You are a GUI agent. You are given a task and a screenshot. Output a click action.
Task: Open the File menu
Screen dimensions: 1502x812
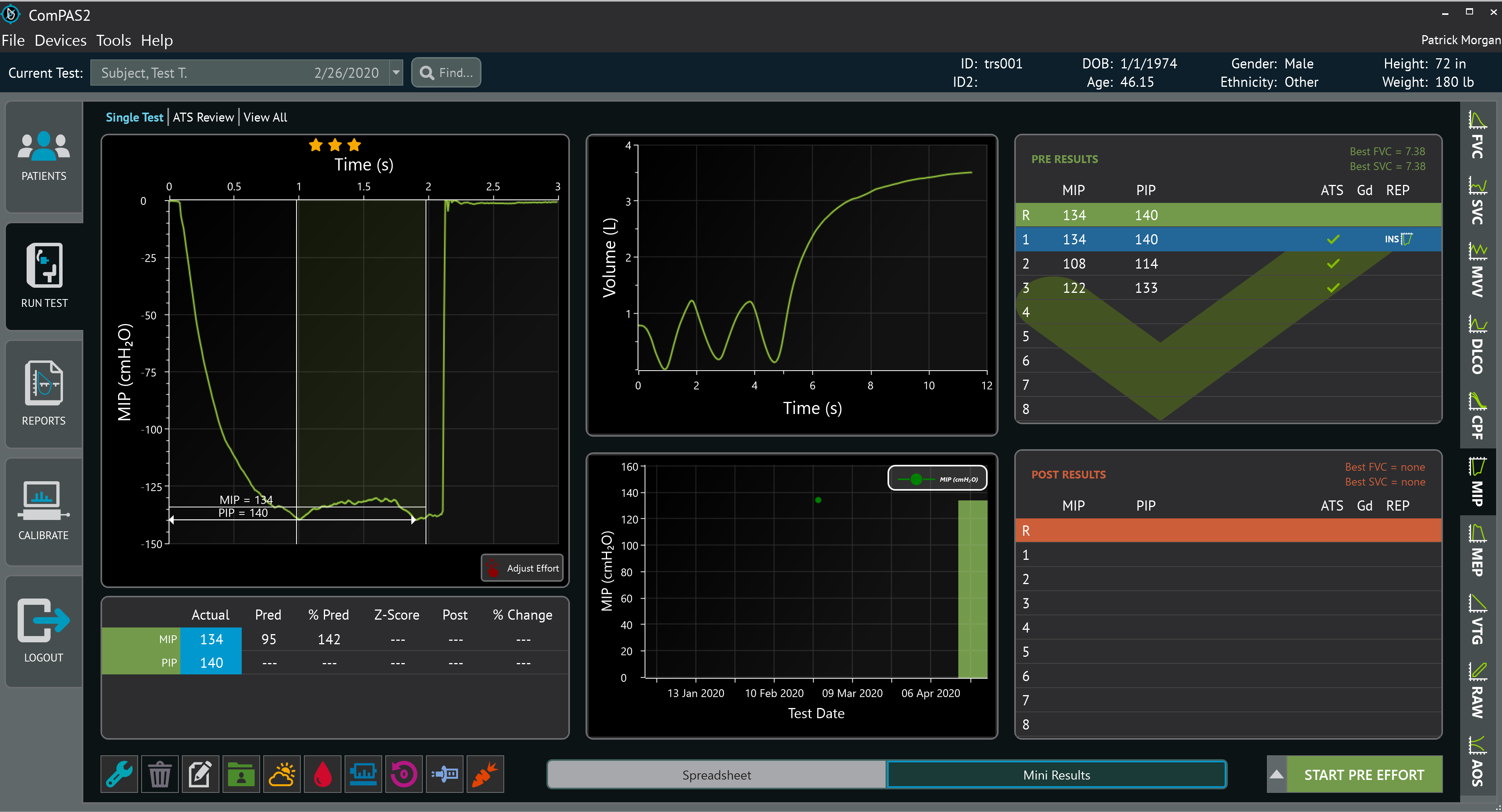(13, 40)
